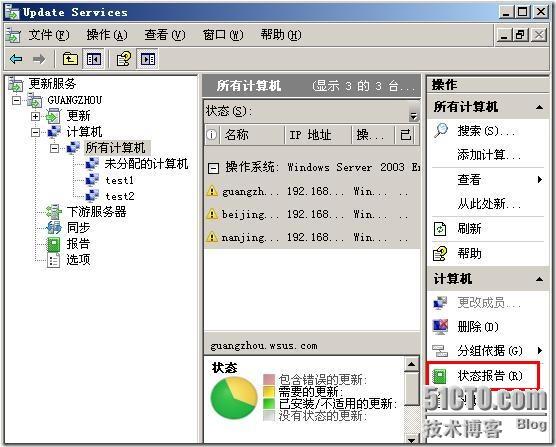Viewport: 556px width, 447px height.
Task: Click the 选项 node icon
Action: [54, 260]
